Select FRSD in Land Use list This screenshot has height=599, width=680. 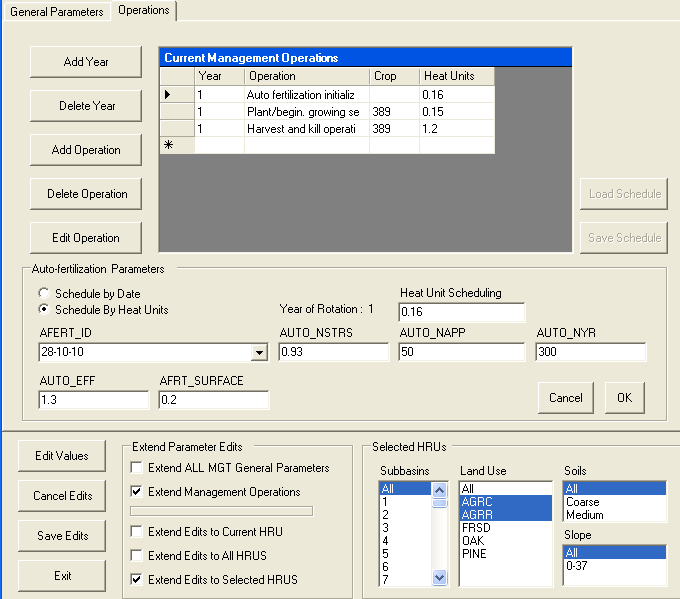tap(475, 528)
